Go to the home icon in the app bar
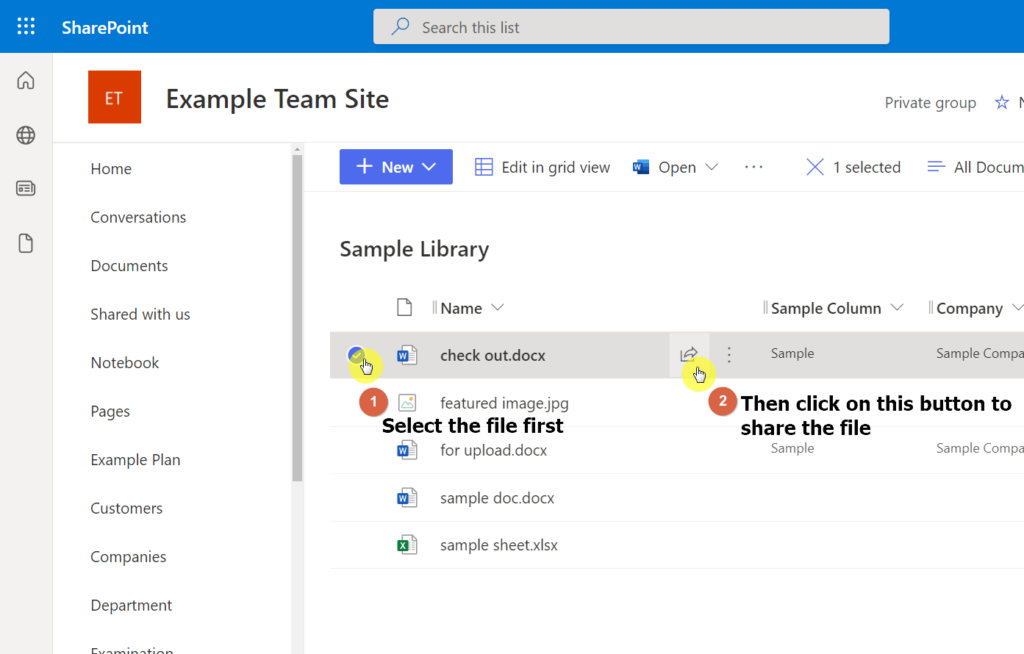This screenshot has width=1024, height=654. click(25, 80)
